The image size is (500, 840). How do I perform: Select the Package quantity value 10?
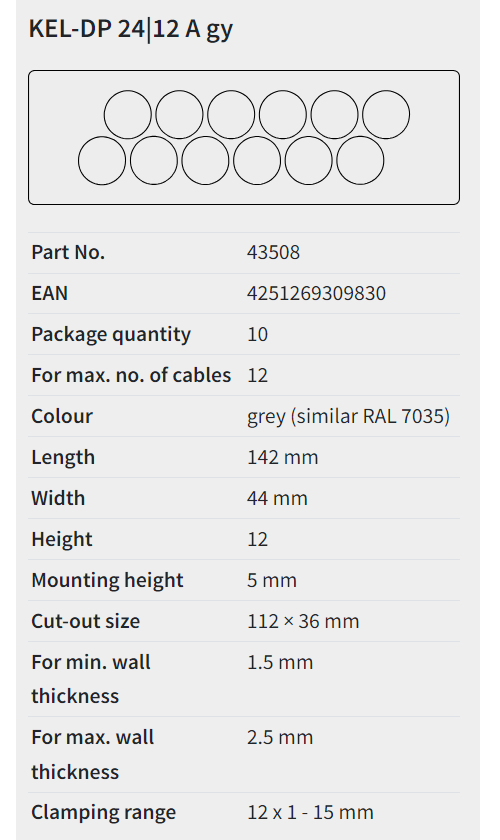click(257, 334)
